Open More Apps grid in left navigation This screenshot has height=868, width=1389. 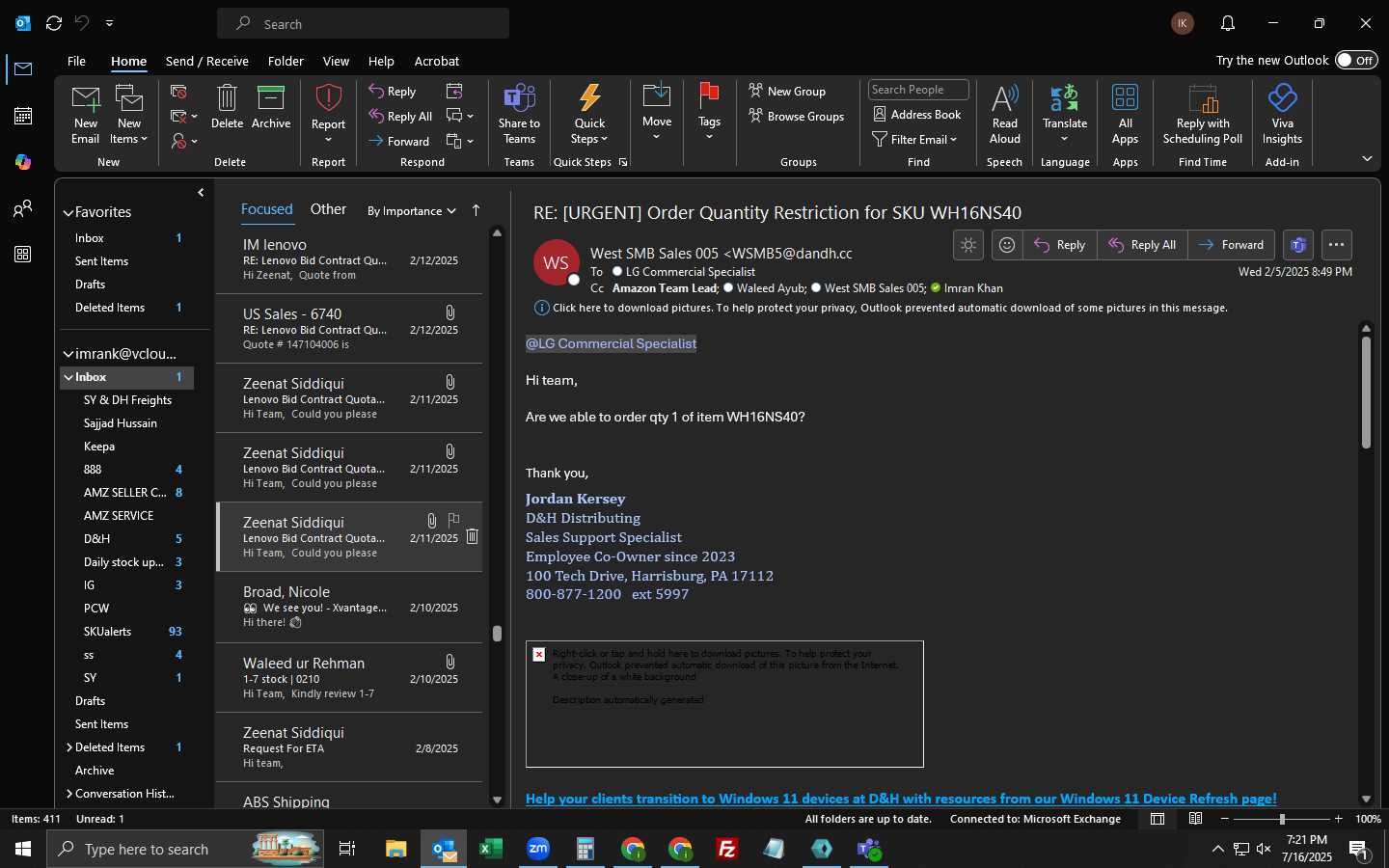pos(23,255)
